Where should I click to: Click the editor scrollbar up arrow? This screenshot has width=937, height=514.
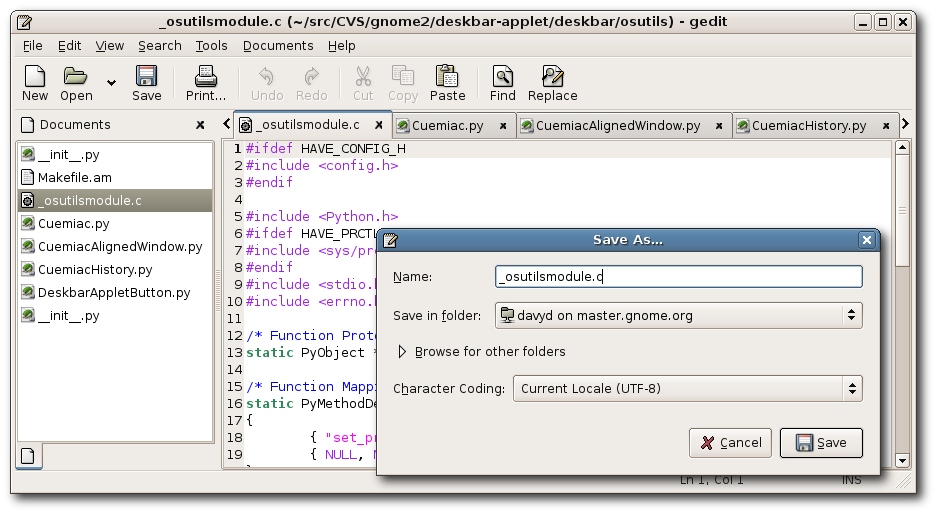[x=902, y=147]
